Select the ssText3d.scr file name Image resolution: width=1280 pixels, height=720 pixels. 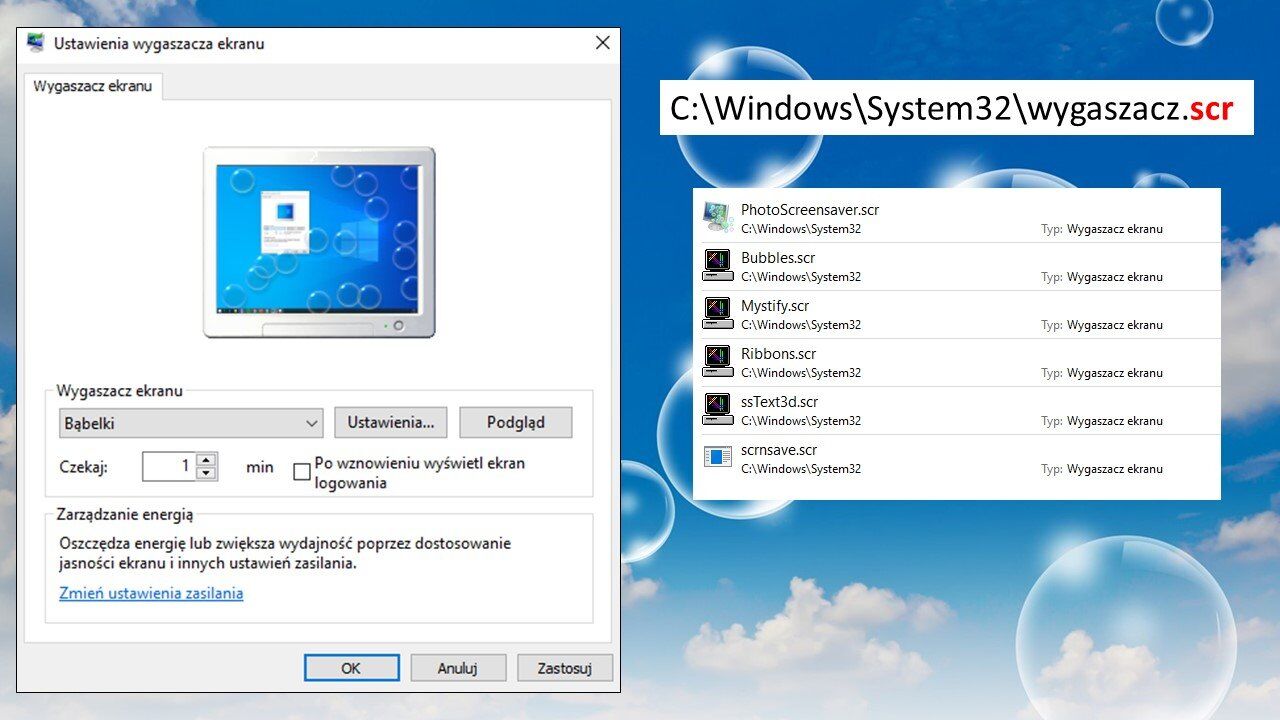click(x=780, y=402)
